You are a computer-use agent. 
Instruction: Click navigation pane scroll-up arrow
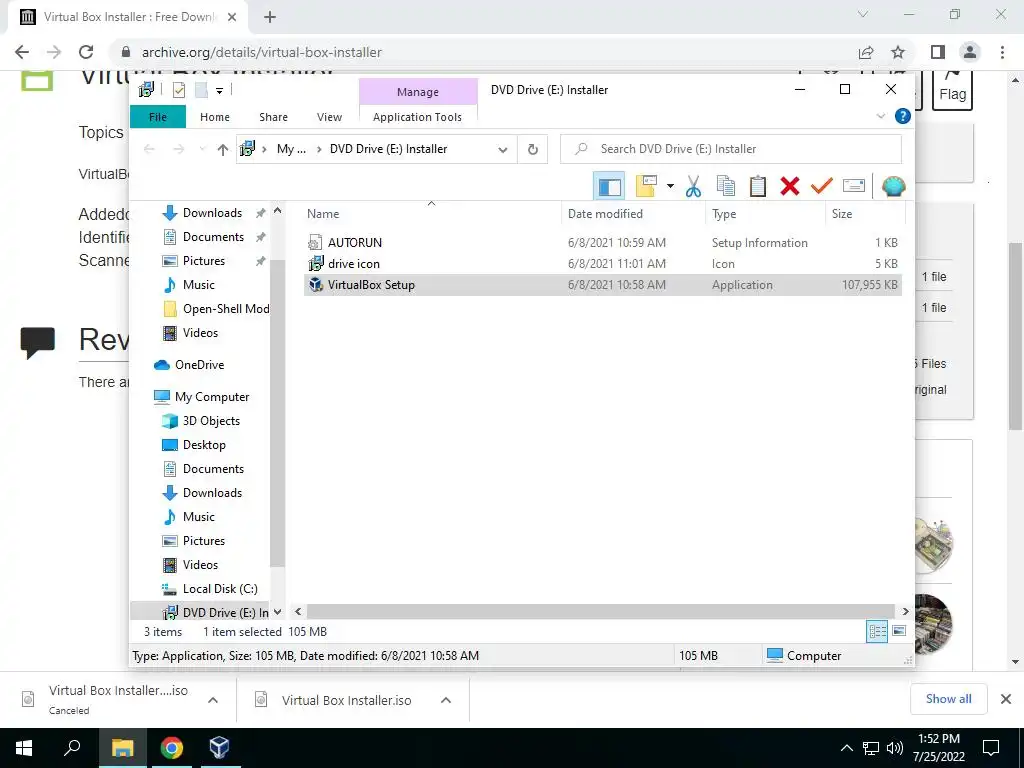coord(277,211)
